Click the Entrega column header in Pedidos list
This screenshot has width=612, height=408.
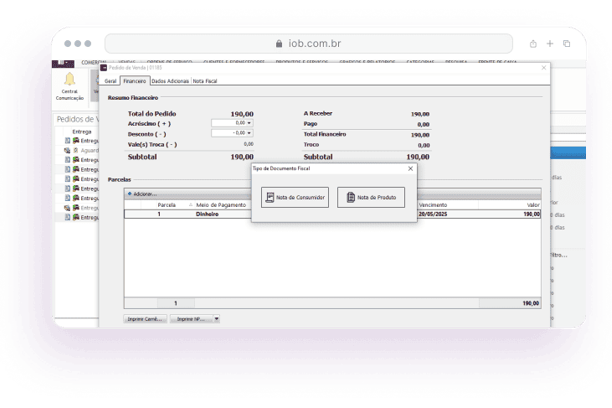click(82, 132)
